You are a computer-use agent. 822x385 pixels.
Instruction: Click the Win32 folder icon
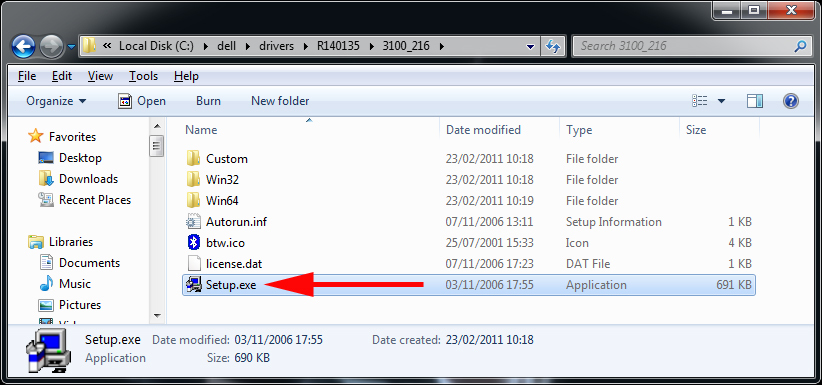point(193,179)
